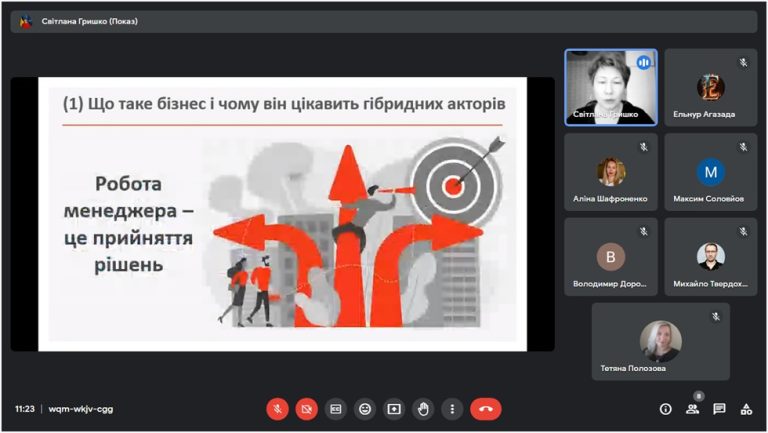Image resolution: width=768 pixels, height=433 pixels.
Task: Select Володимир Доро... participant tile
Action: pos(611,257)
